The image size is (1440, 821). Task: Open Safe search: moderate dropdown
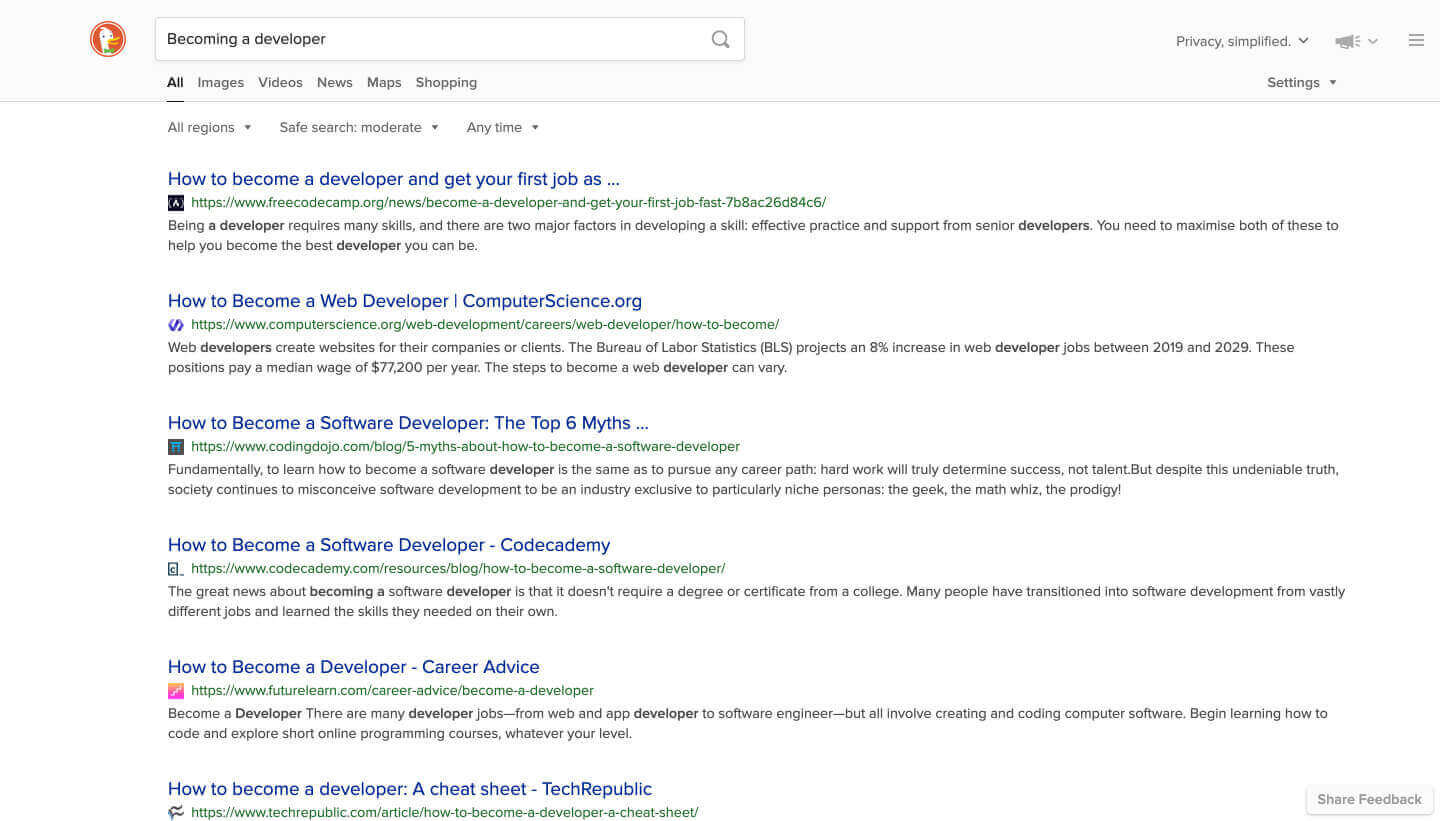click(x=359, y=127)
